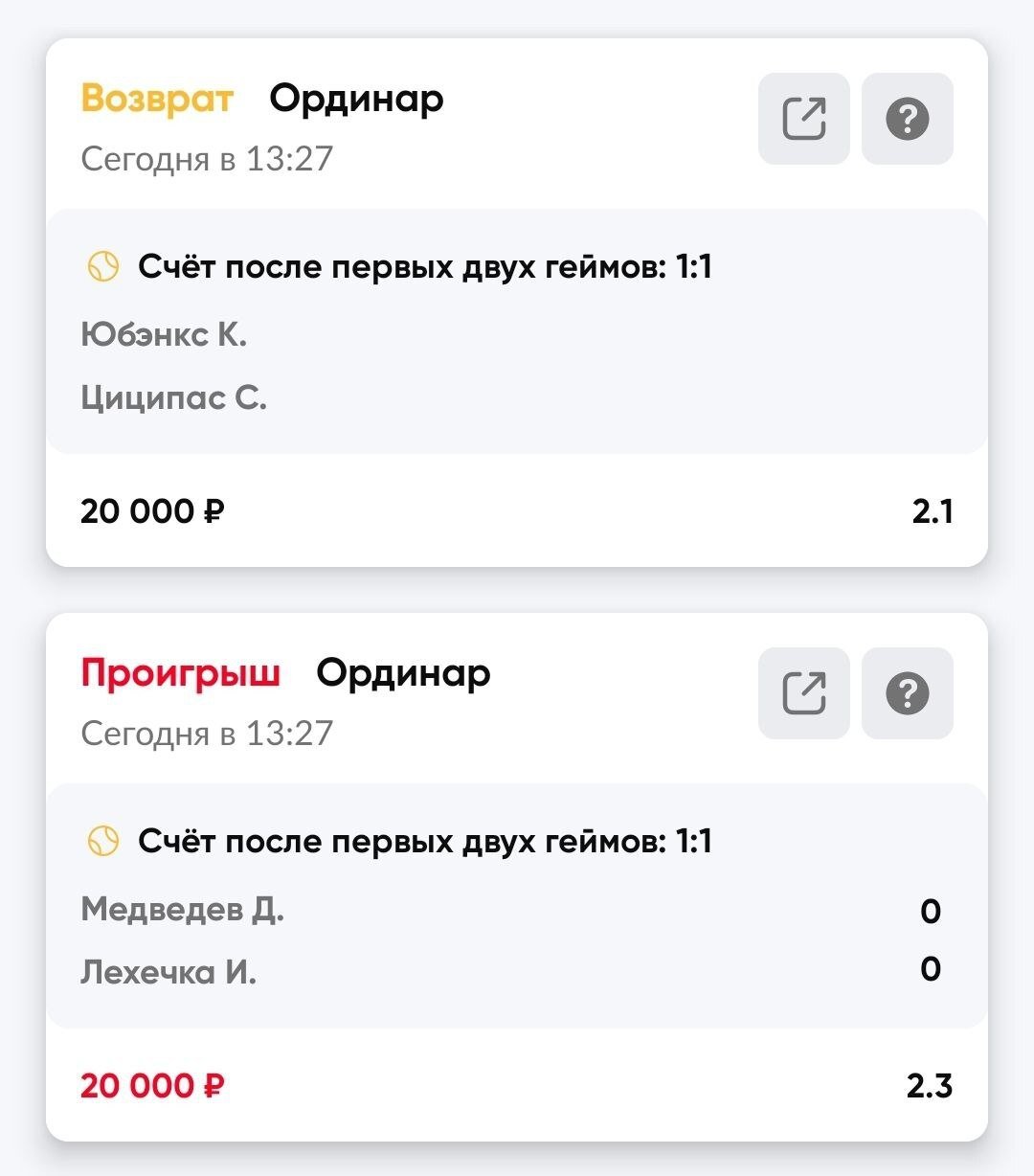The width and height of the screenshot is (1034, 1176).
Task: Select Юбэнкс К. player name
Action: (x=164, y=334)
